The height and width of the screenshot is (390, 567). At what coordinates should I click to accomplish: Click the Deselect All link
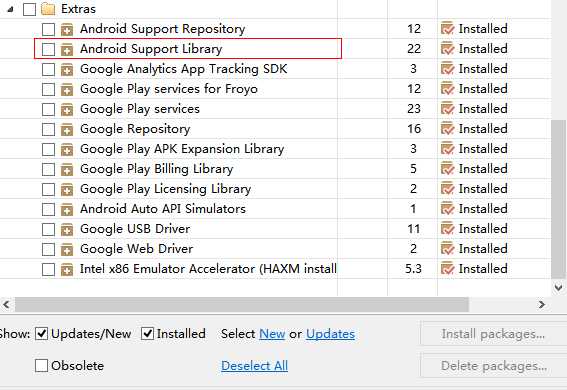point(255,365)
